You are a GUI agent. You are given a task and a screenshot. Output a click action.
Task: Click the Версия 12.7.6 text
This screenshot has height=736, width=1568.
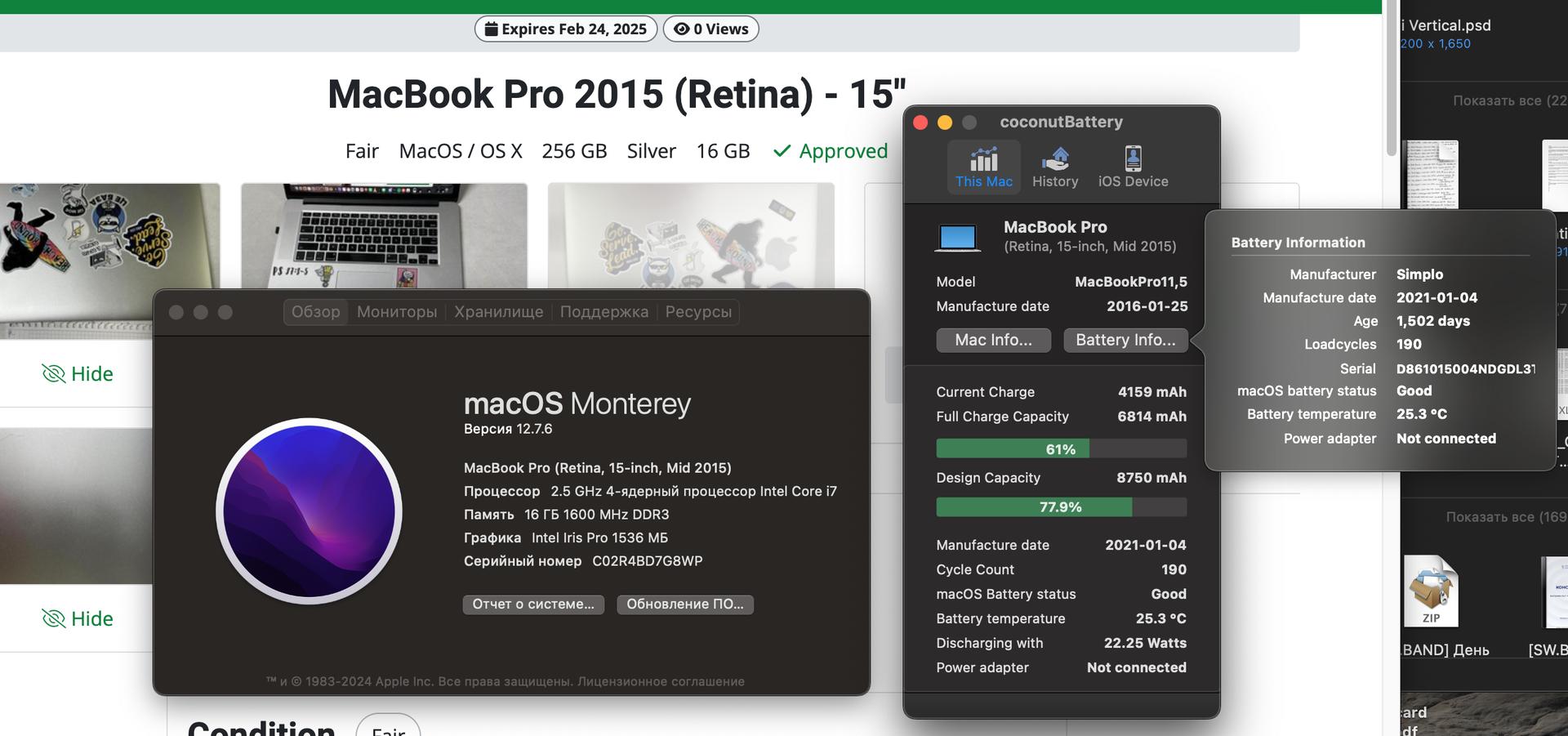pos(508,429)
